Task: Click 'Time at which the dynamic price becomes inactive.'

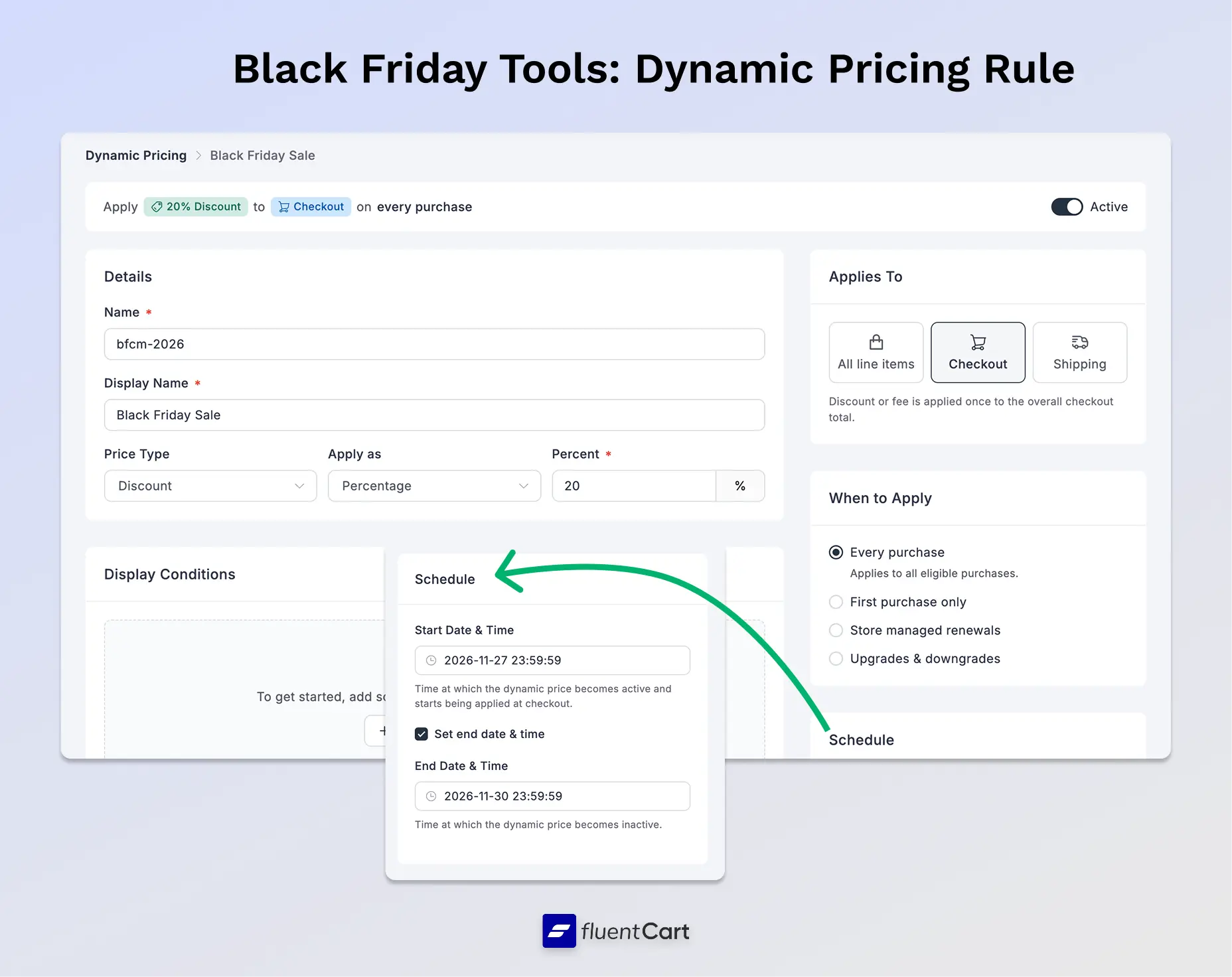Action: click(x=538, y=824)
